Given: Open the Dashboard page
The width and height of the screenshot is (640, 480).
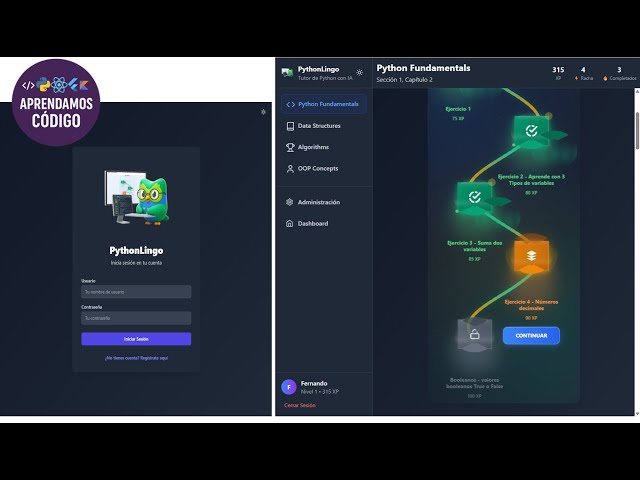Looking at the screenshot, I should 324,223.
